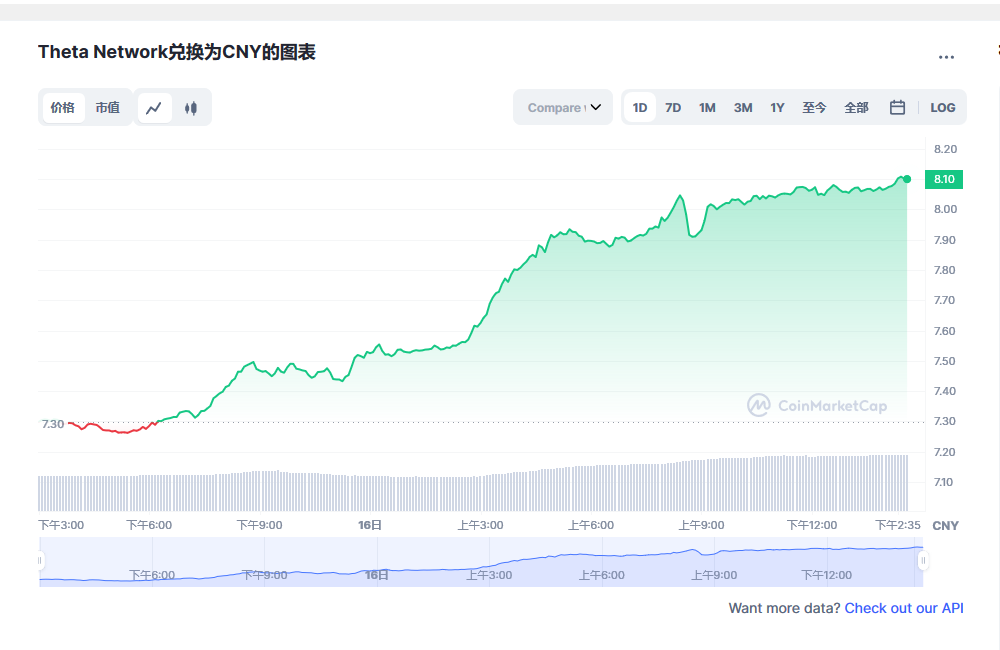Toggle LOG scale on the chart
Image resolution: width=1000 pixels, height=650 pixels.
pos(943,107)
